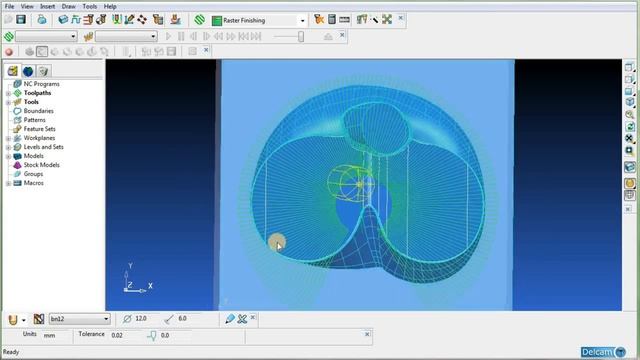Click the resize to fit icon
This screenshot has width=640, height=360.
[x=629, y=139]
